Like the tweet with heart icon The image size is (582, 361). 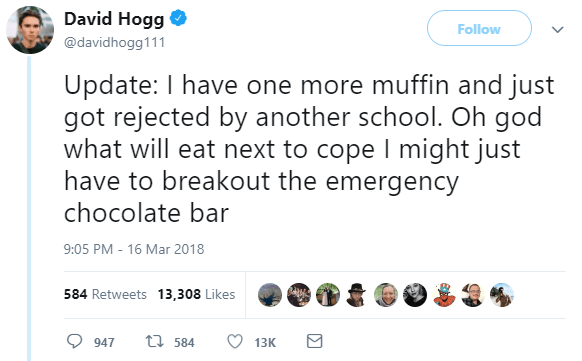(235, 341)
